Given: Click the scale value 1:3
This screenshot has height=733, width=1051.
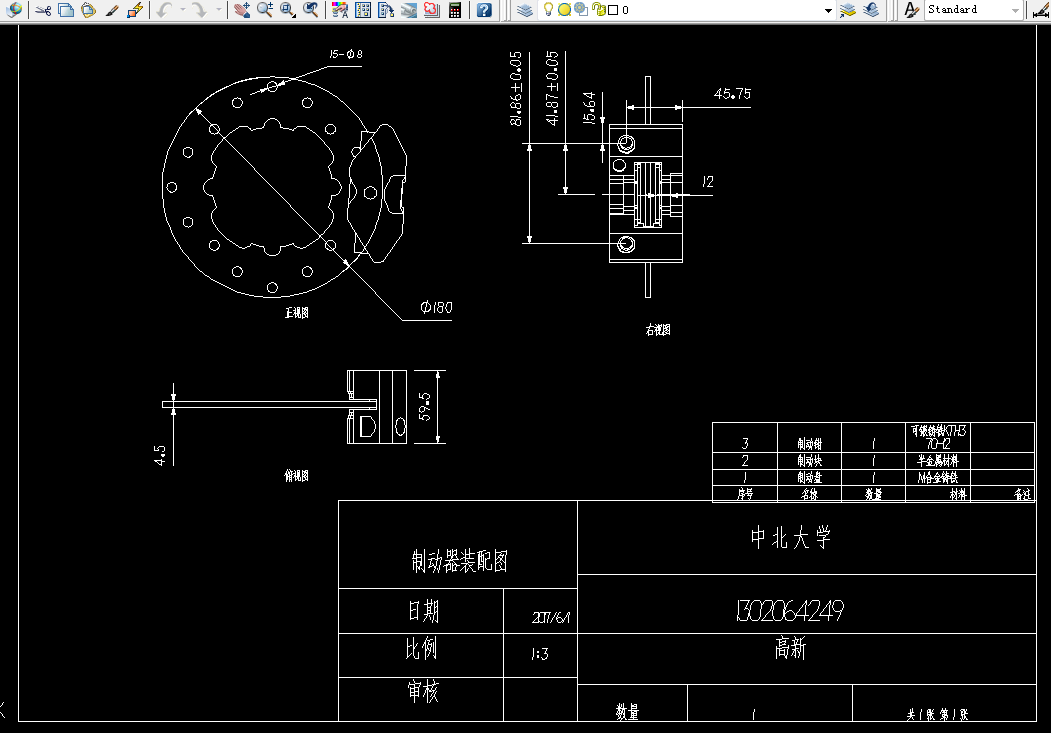Looking at the screenshot, I should click(x=540, y=654).
